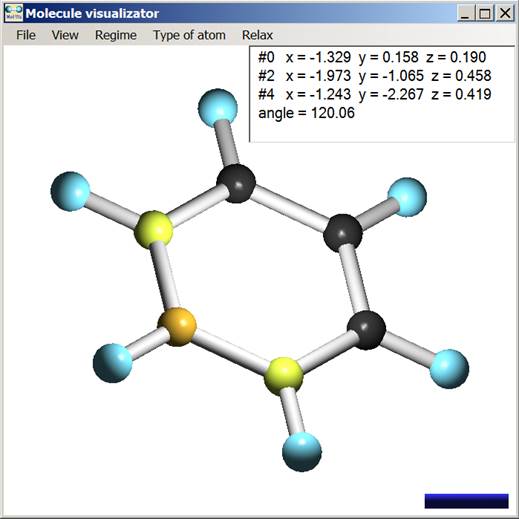519x519 pixels.
Task: Click the #4 atom coordinates line
Action: click(375, 94)
